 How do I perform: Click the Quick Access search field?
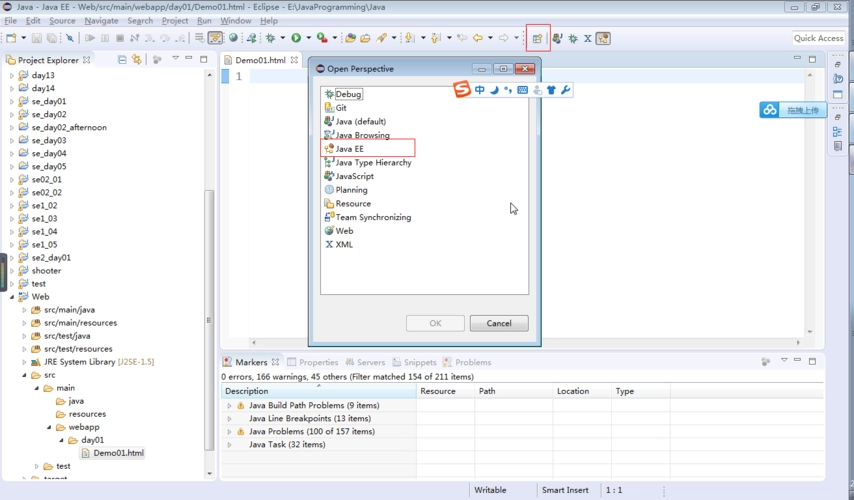click(x=818, y=38)
